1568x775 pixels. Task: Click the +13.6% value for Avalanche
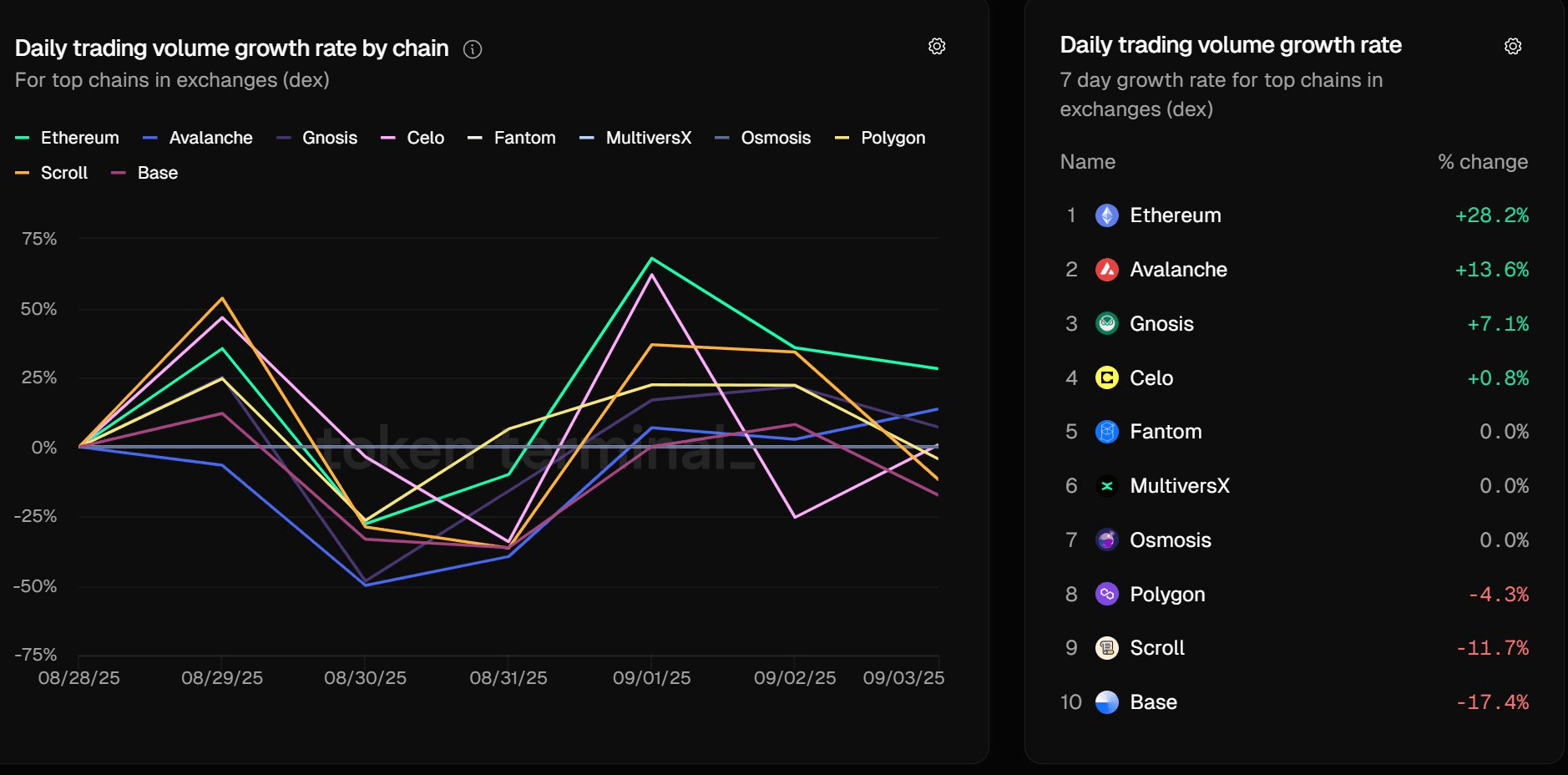(x=1492, y=270)
